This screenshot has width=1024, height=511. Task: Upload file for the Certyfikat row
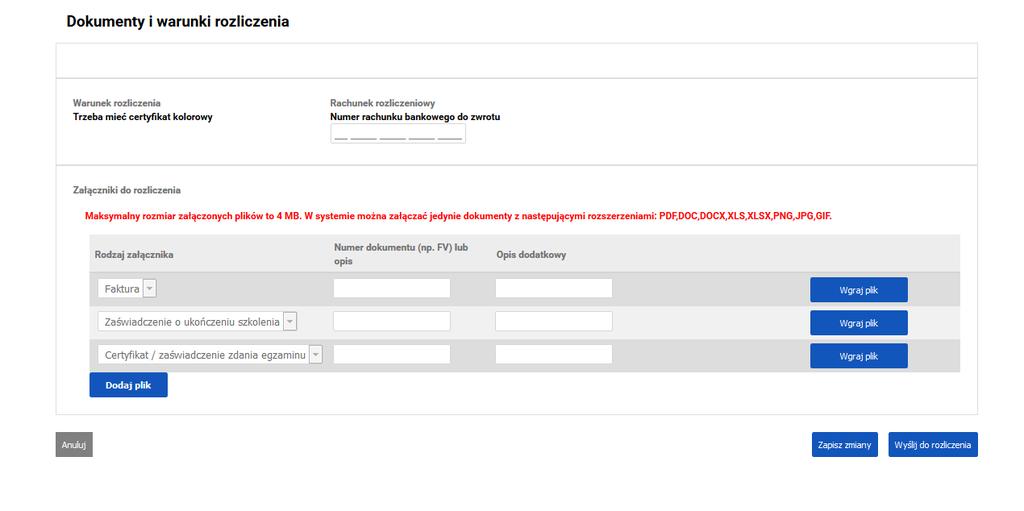(859, 356)
